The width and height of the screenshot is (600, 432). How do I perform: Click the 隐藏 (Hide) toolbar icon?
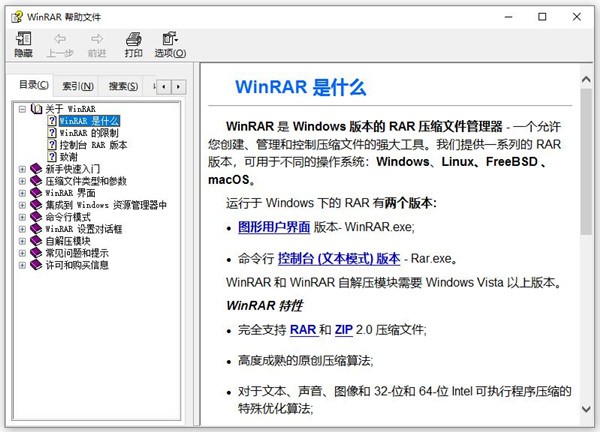click(x=23, y=39)
